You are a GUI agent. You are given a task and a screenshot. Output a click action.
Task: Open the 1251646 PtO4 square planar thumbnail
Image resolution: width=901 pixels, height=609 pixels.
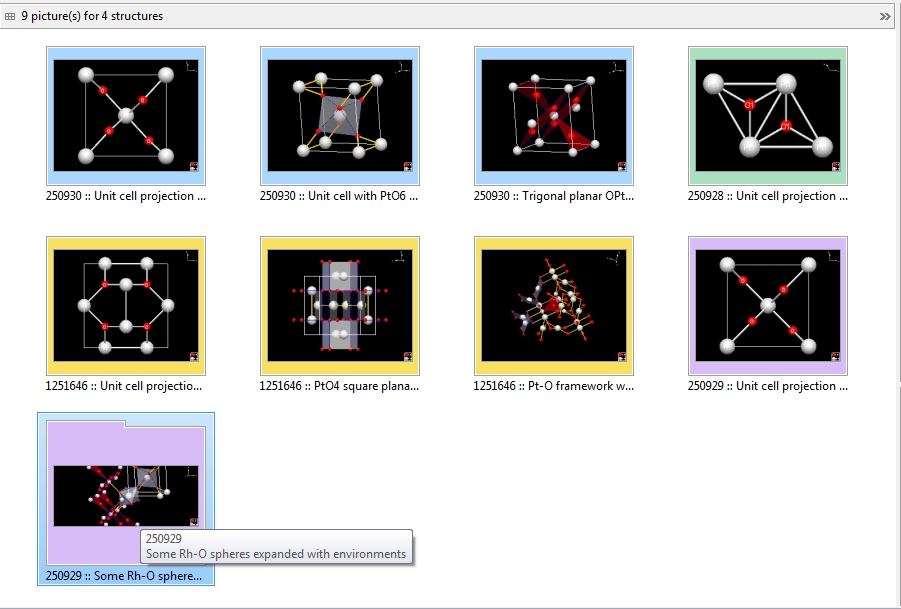[340, 305]
